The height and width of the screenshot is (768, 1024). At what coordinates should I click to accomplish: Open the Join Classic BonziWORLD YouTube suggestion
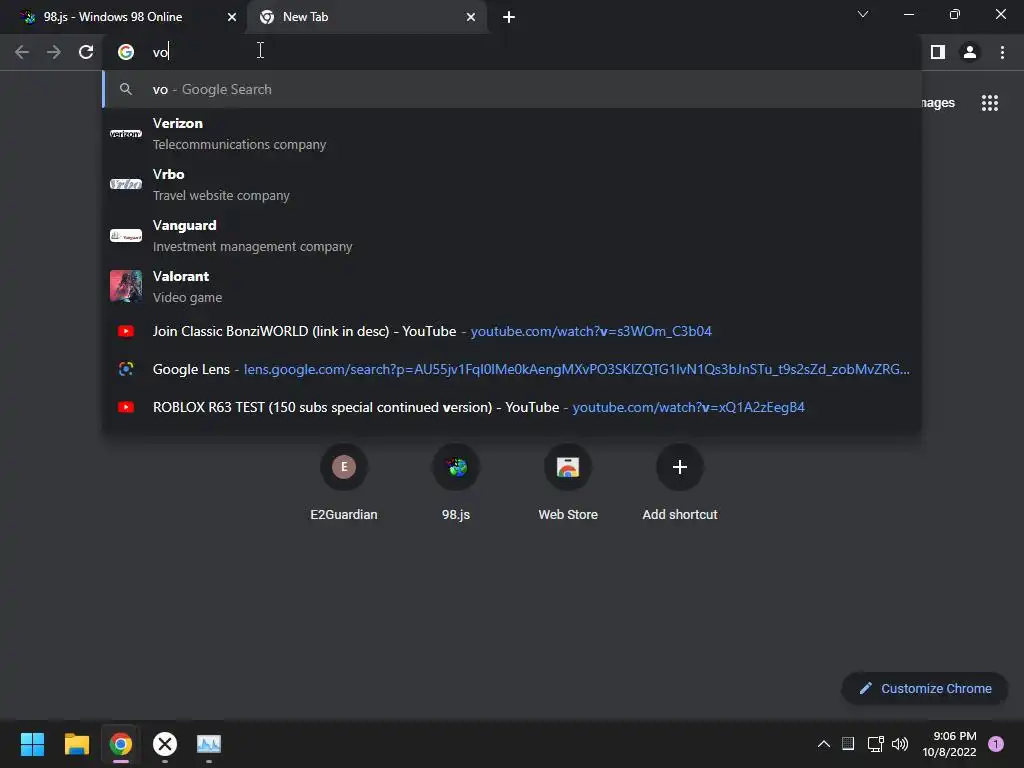click(x=512, y=331)
